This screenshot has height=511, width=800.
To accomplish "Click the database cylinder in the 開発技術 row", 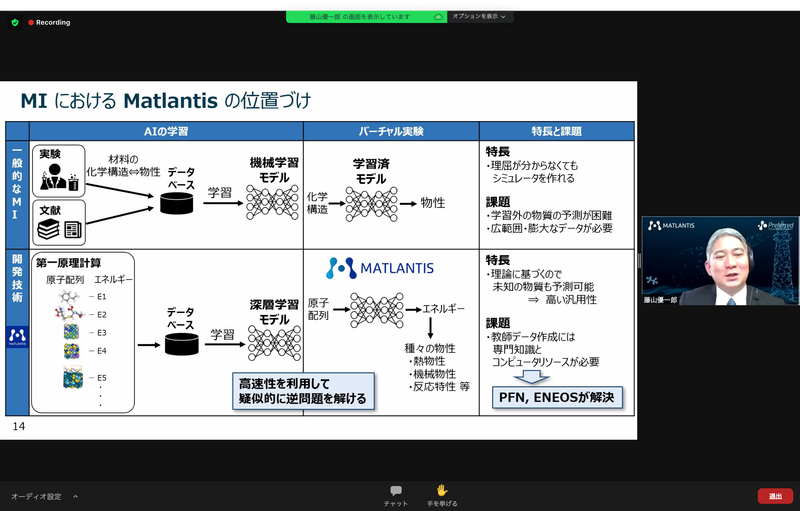I will pyautogui.click(x=182, y=344).
